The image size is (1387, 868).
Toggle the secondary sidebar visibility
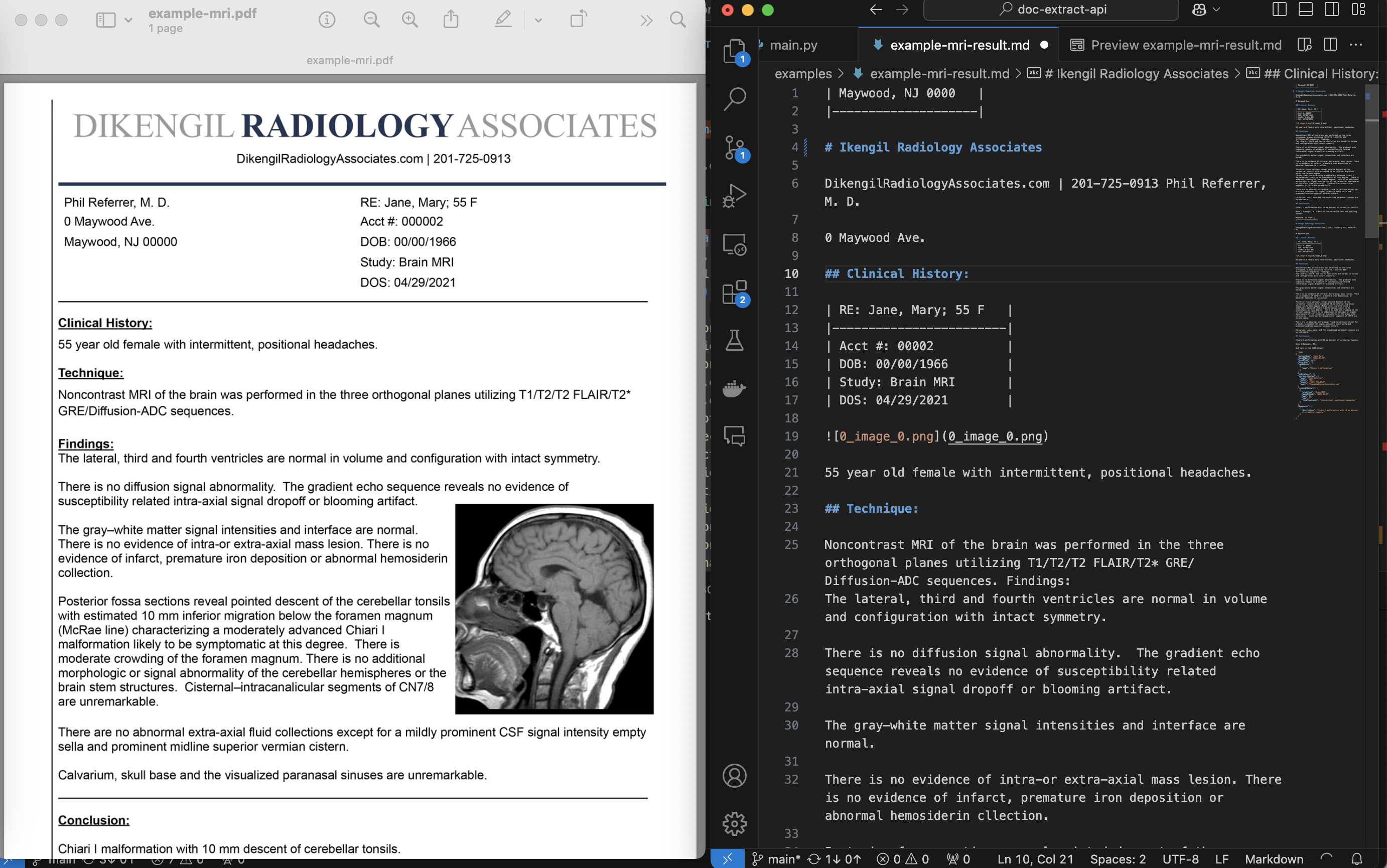(1331, 9)
